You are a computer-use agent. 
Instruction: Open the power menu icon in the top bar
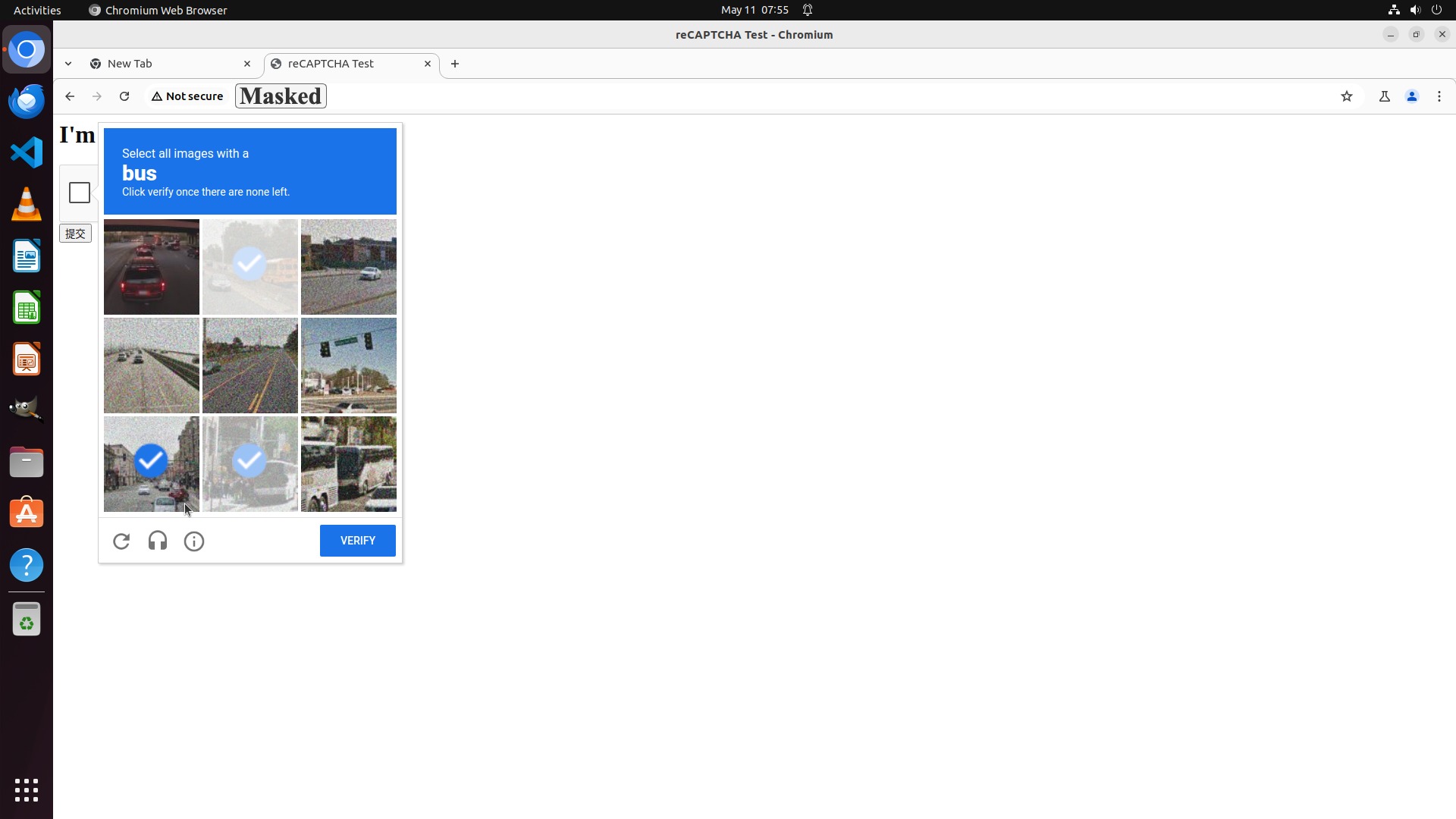click(1436, 10)
